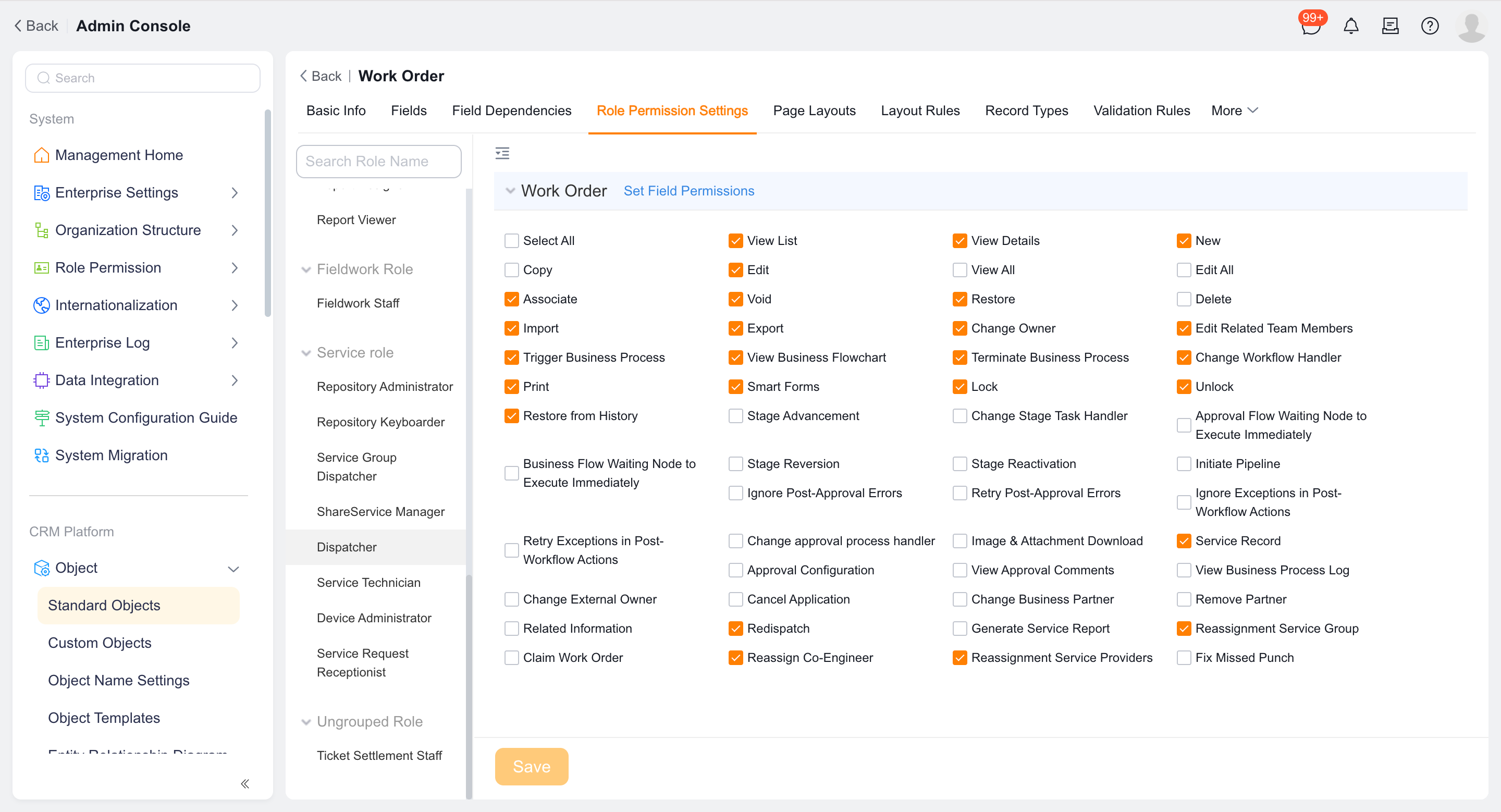Click the Enterprise Log icon
This screenshot has width=1501, height=812.
(x=41, y=343)
